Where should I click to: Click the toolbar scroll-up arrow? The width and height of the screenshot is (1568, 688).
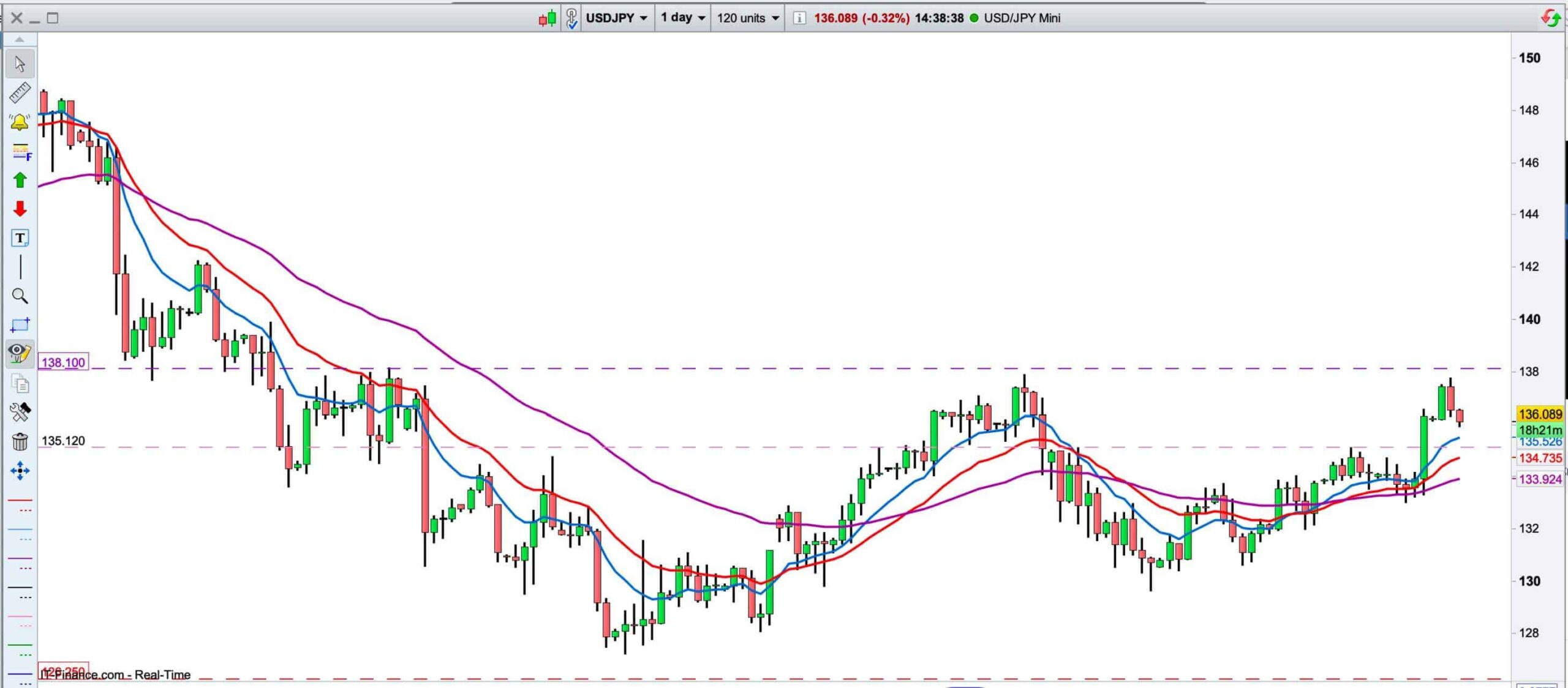[x=20, y=40]
